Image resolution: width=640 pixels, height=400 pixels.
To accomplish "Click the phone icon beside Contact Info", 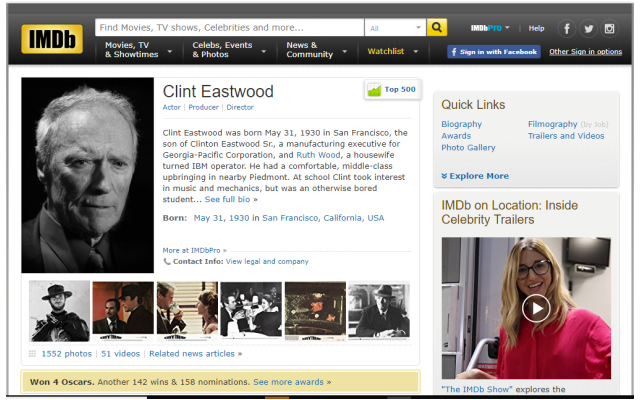I will coord(167,262).
